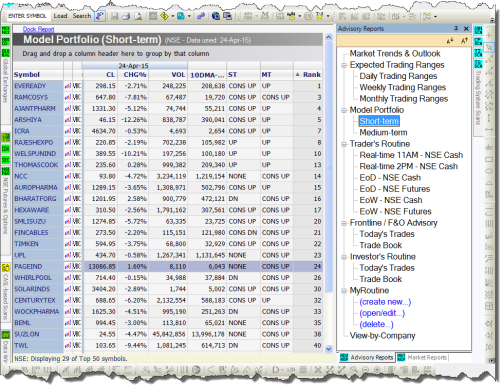Click the highlighted icon right of Search

click(100, 16)
